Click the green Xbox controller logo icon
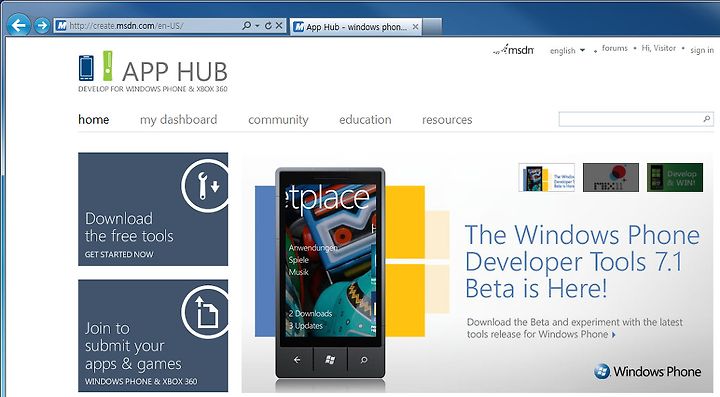The height and width of the screenshot is (397, 720). click(107, 66)
